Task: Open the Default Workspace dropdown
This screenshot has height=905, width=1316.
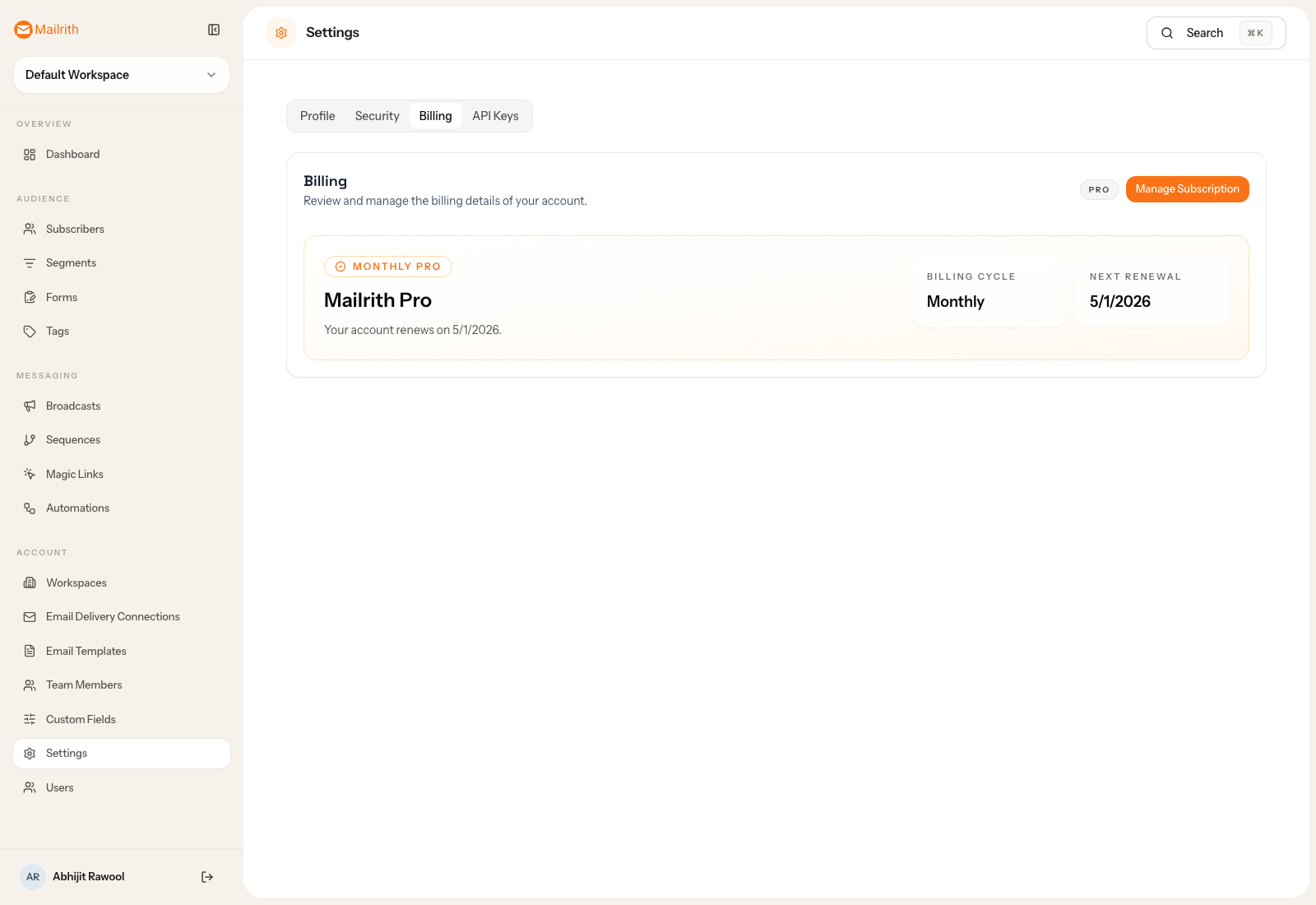Action: coord(121,75)
